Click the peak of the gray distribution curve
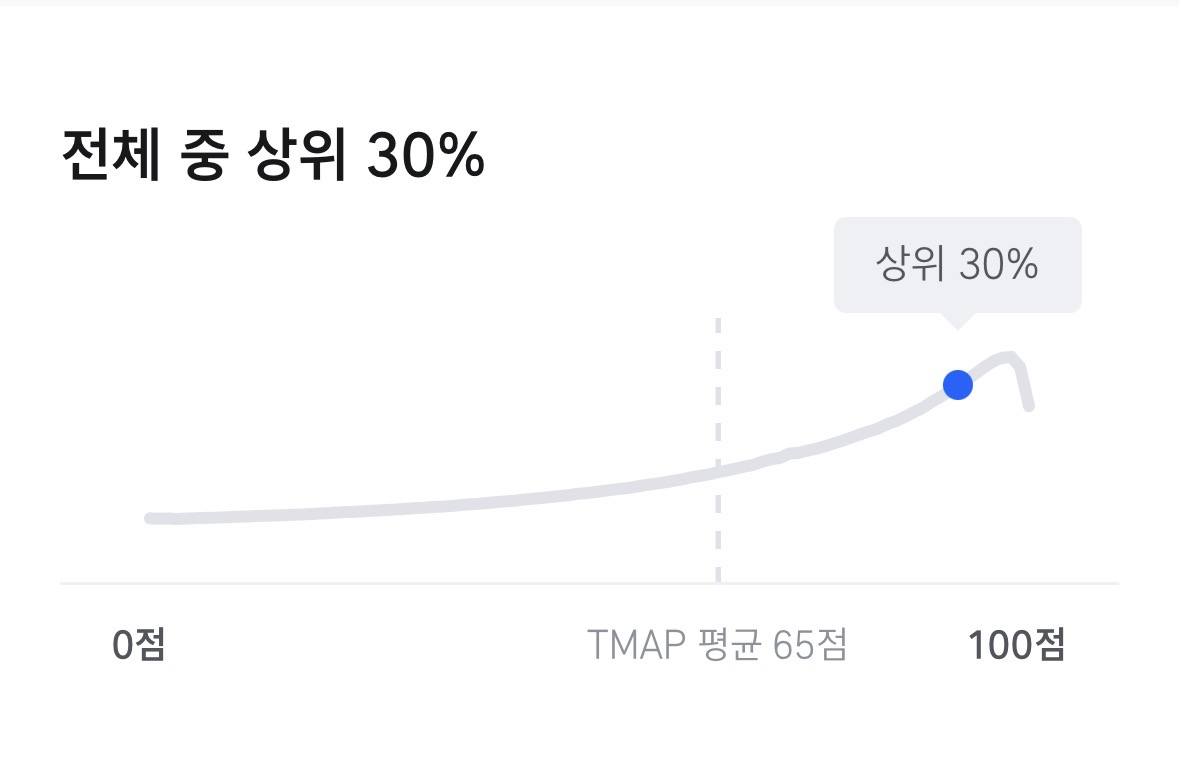This screenshot has height=768, width=1179. click(1010, 356)
